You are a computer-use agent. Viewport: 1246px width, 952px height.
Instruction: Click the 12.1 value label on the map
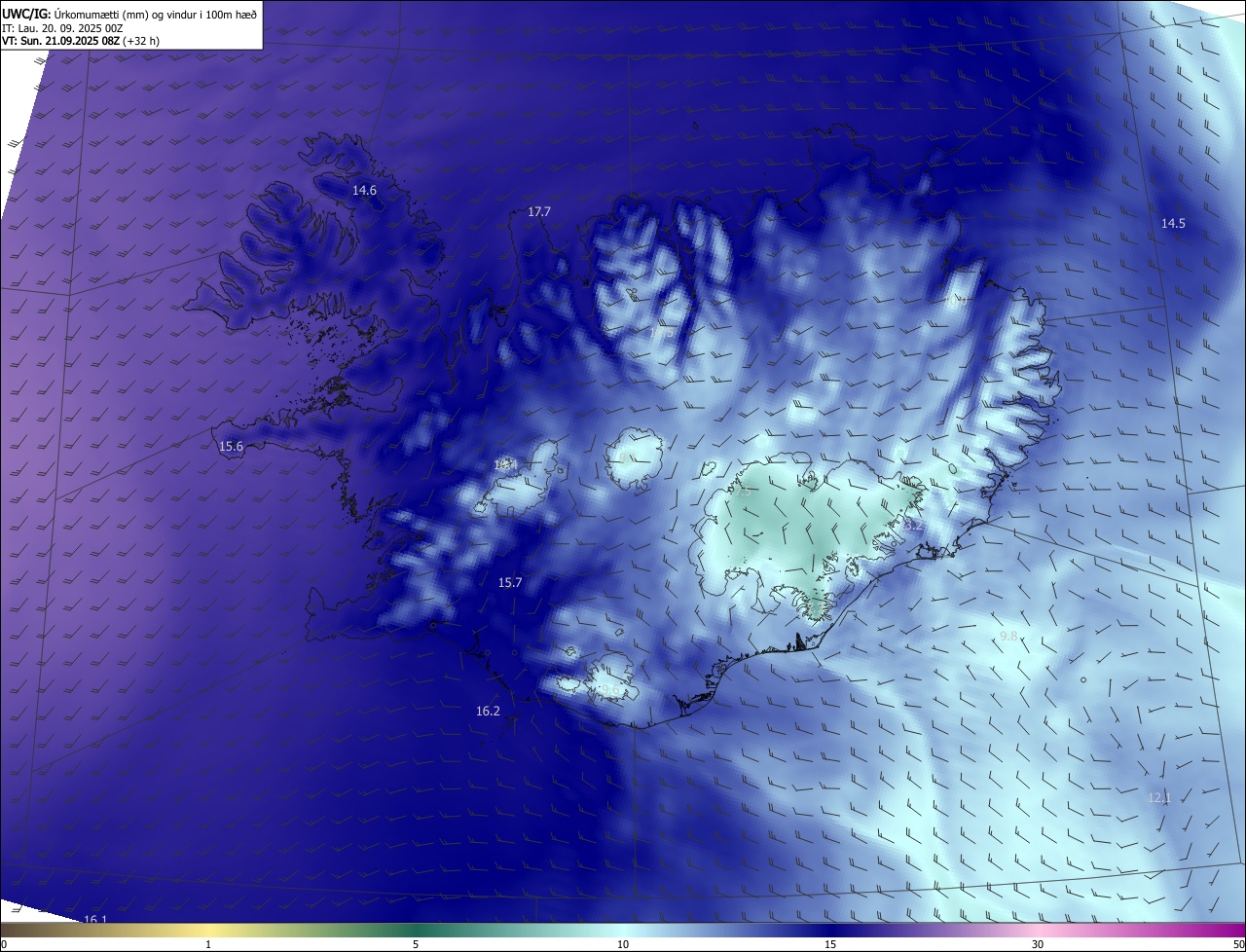1159,797
